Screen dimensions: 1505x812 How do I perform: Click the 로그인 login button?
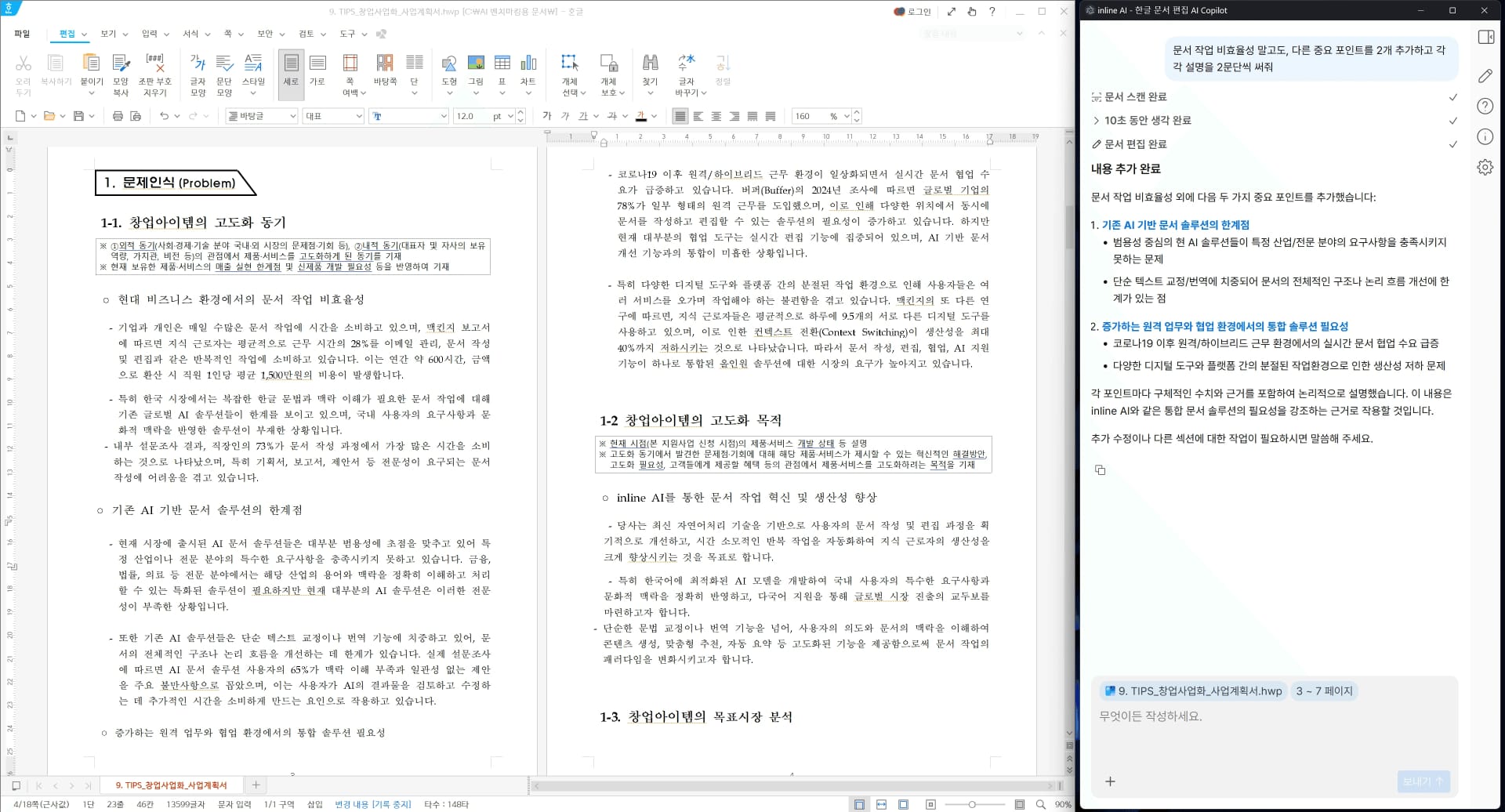[917, 12]
